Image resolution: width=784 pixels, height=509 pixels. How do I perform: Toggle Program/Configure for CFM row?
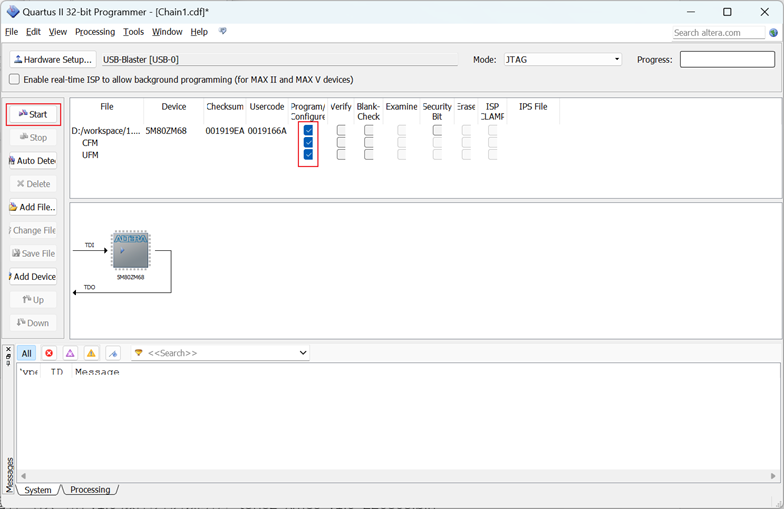coord(308,142)
